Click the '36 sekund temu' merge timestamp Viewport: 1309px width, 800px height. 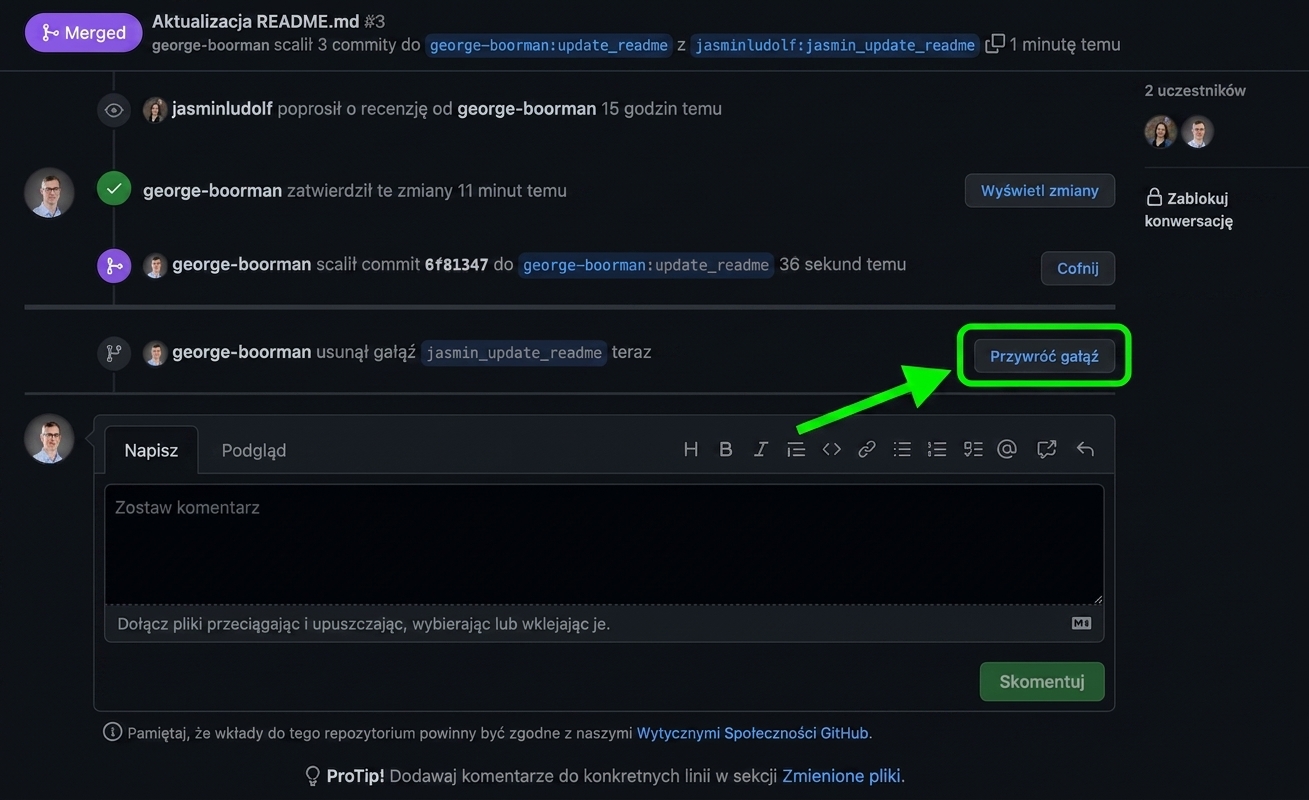coord(843,264)
